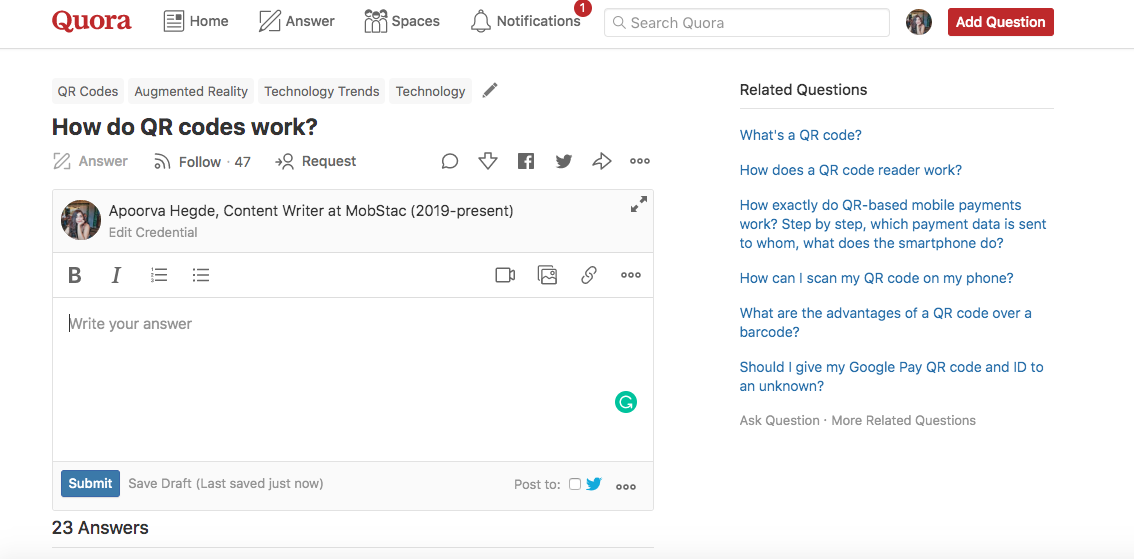Enable Post to Twitter checkbox

click(575, 484)
